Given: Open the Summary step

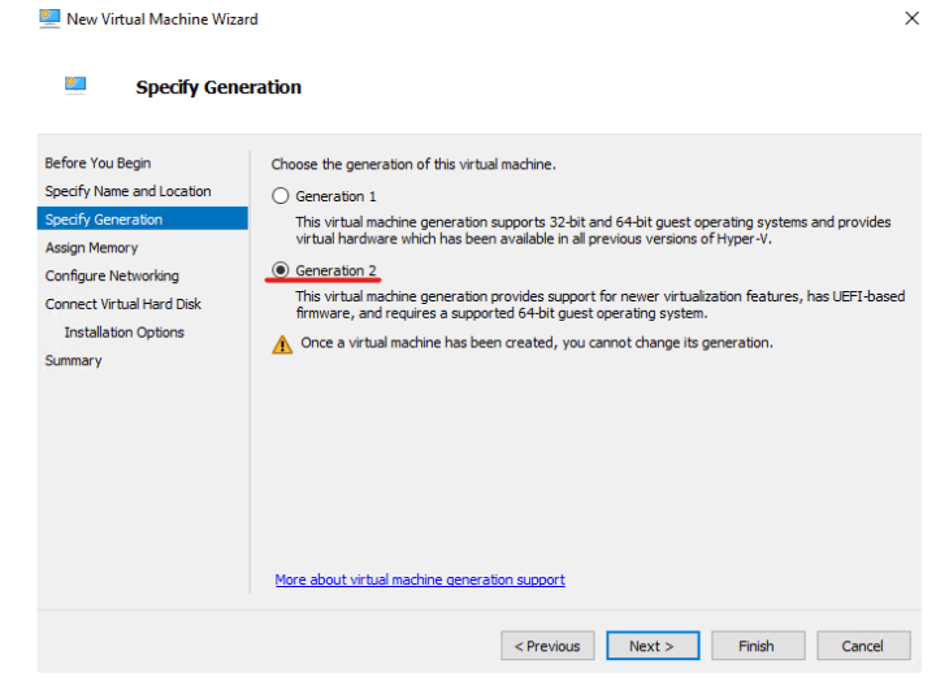Looking at the screenshot, I should (73, 360).
